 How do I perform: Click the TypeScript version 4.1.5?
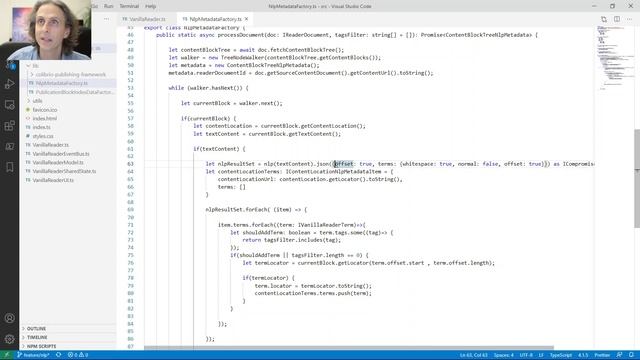[583, 355]
